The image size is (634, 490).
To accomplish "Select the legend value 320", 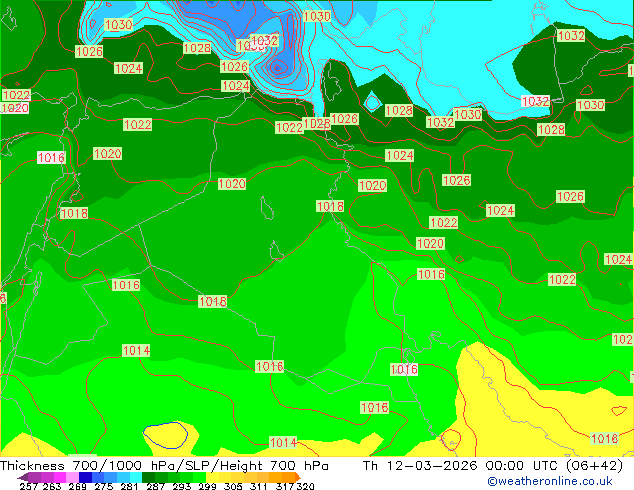I will tap(305, 486).
